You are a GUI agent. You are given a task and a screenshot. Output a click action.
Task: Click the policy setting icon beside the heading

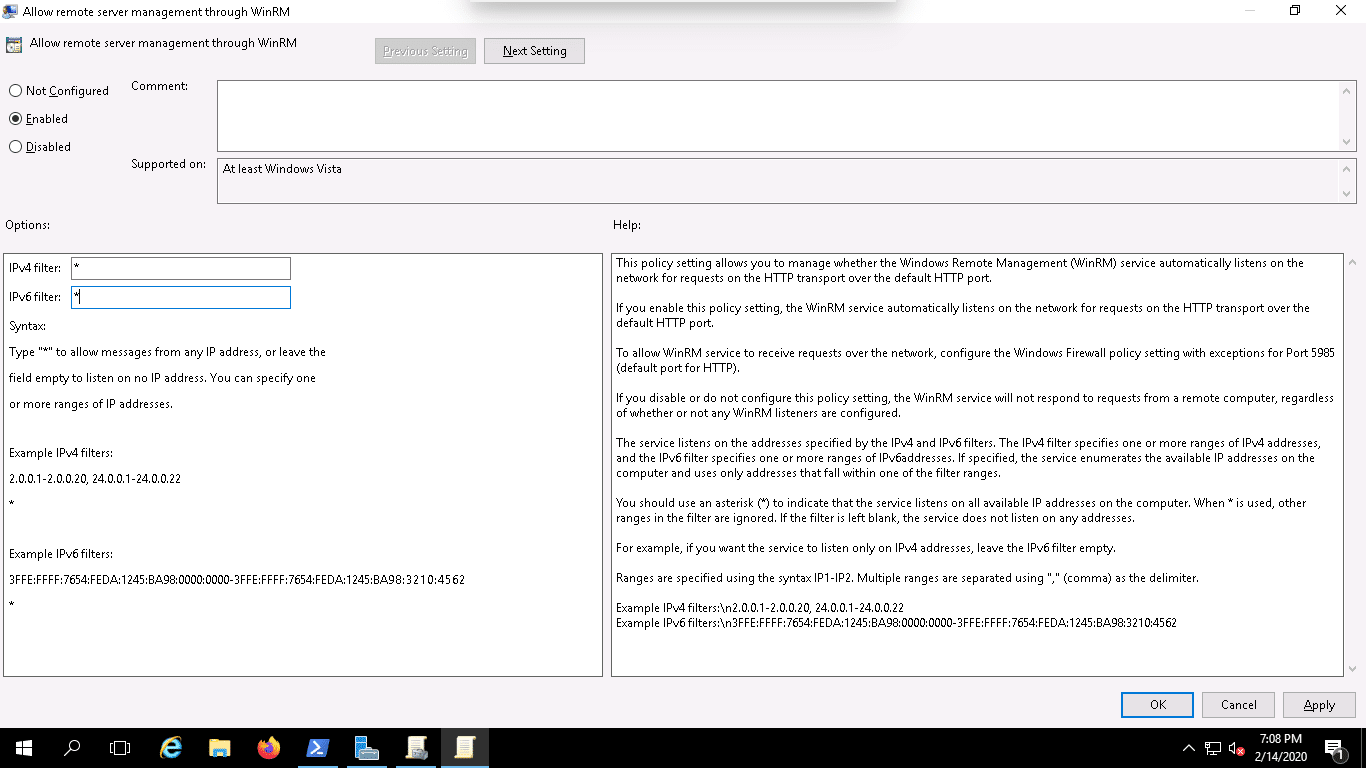click(x=14, y=45)
